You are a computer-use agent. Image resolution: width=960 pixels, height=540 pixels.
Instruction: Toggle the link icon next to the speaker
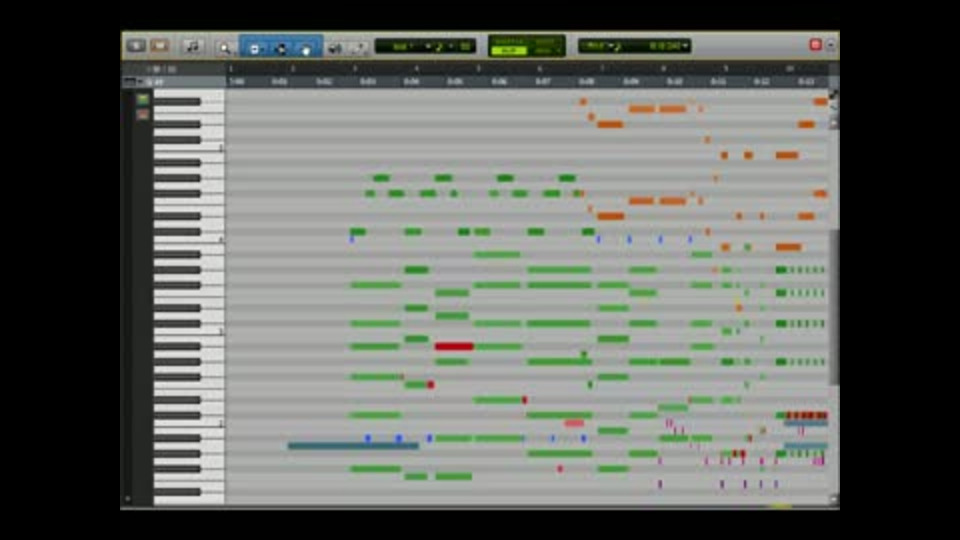pyautogui.click(x=359, y=48)
